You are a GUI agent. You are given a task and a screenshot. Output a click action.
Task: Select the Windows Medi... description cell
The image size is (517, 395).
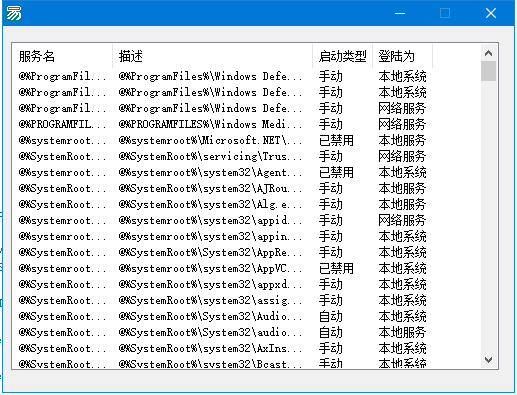pyautogui.click(x=210, y=124)
